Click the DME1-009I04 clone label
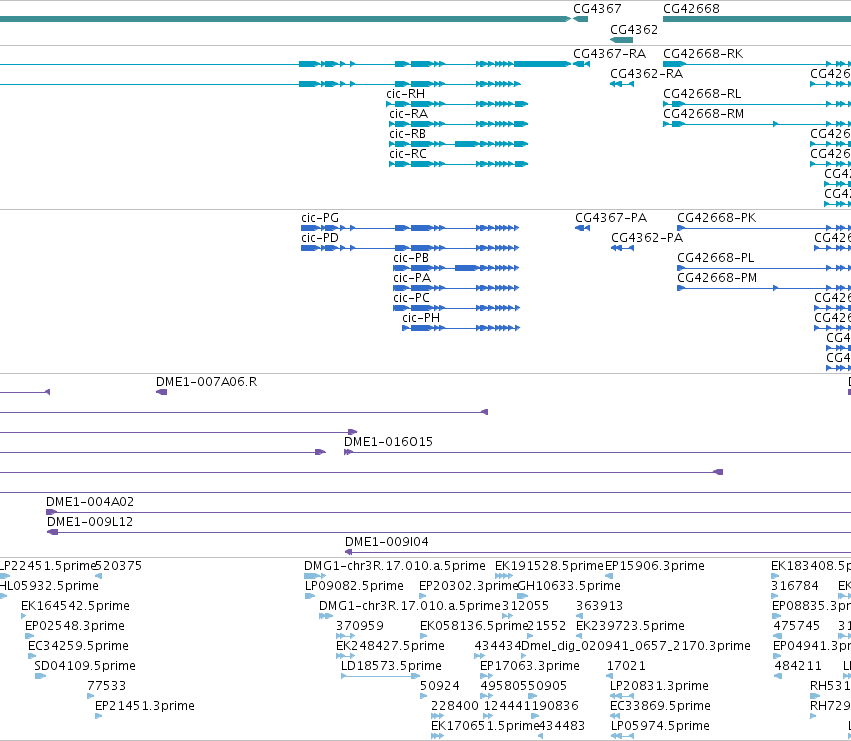This screenshot has width=851, height=741. coord(386,542)
